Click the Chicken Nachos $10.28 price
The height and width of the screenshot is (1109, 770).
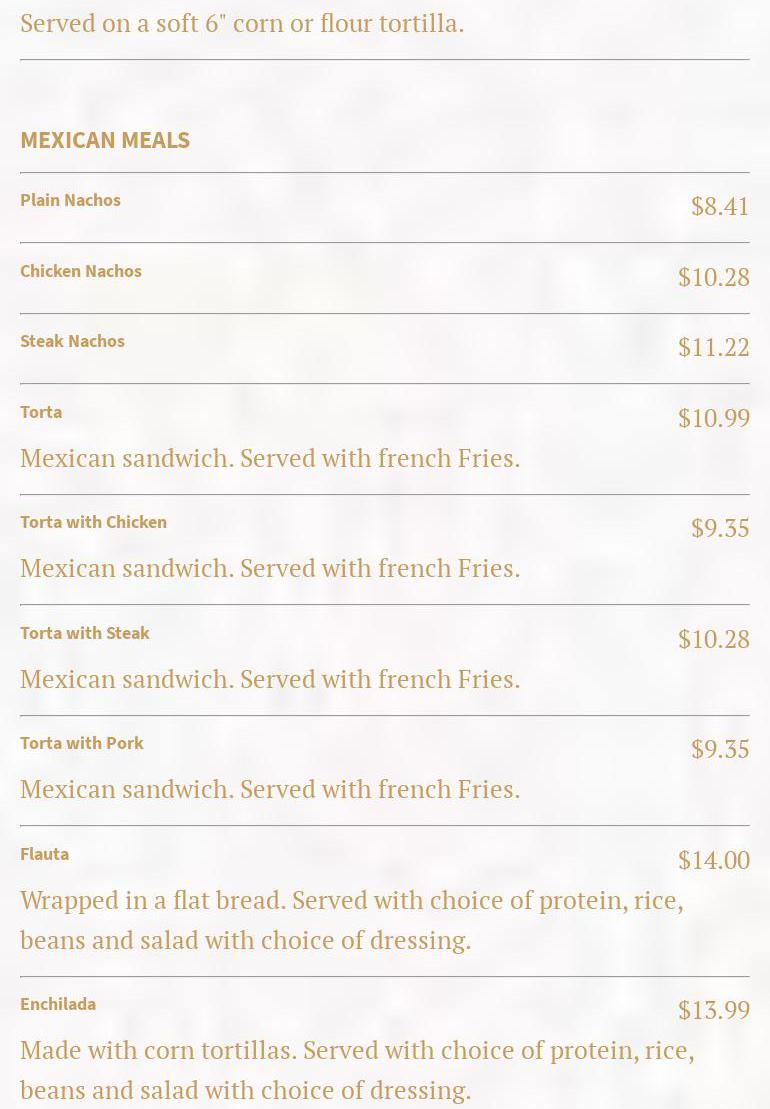(713, 277)
